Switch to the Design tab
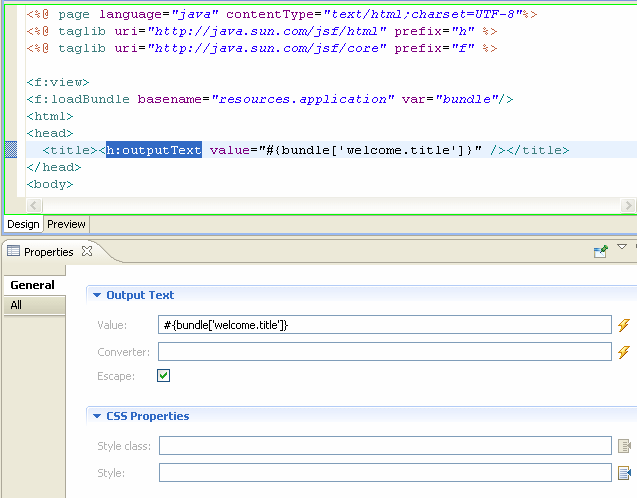This screenshot has height=498, width=637. tap(23, 224)
